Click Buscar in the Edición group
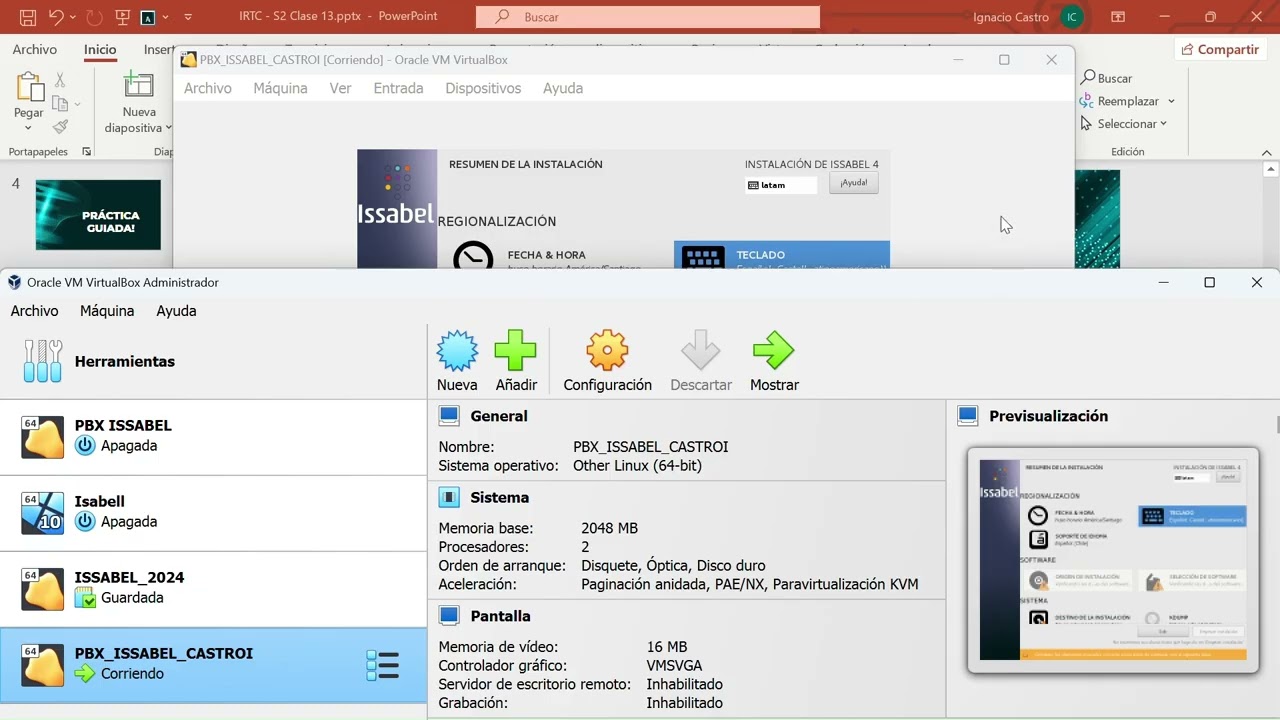The height and width of the screenshot is (720, 1280). 1107,78
